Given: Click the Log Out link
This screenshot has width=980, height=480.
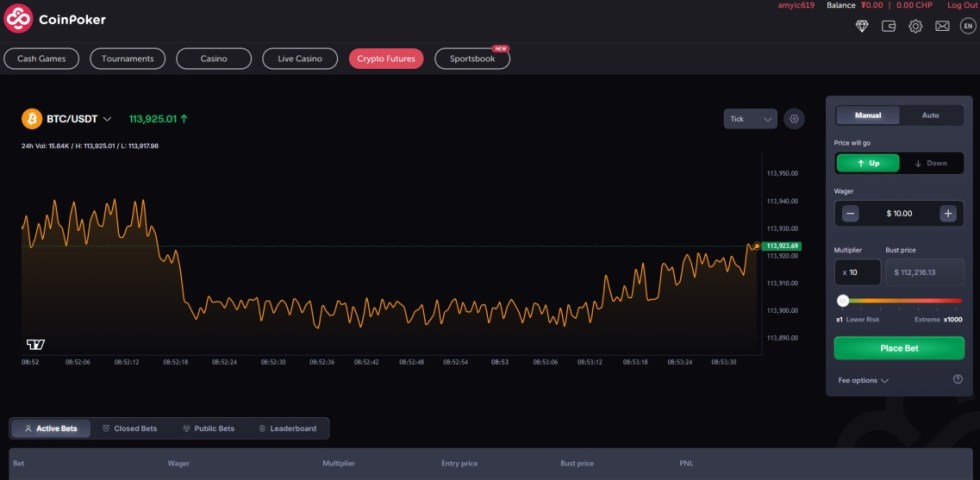Looking at the screenshot, I should coord(962,5).
